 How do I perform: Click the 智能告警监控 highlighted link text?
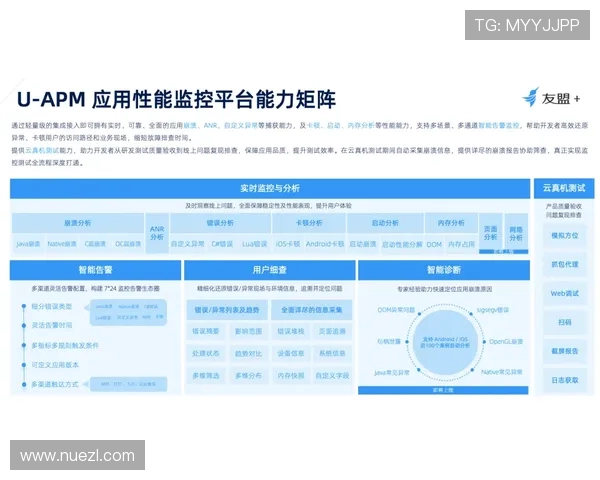pyautogui.click(x=499, y=126)
